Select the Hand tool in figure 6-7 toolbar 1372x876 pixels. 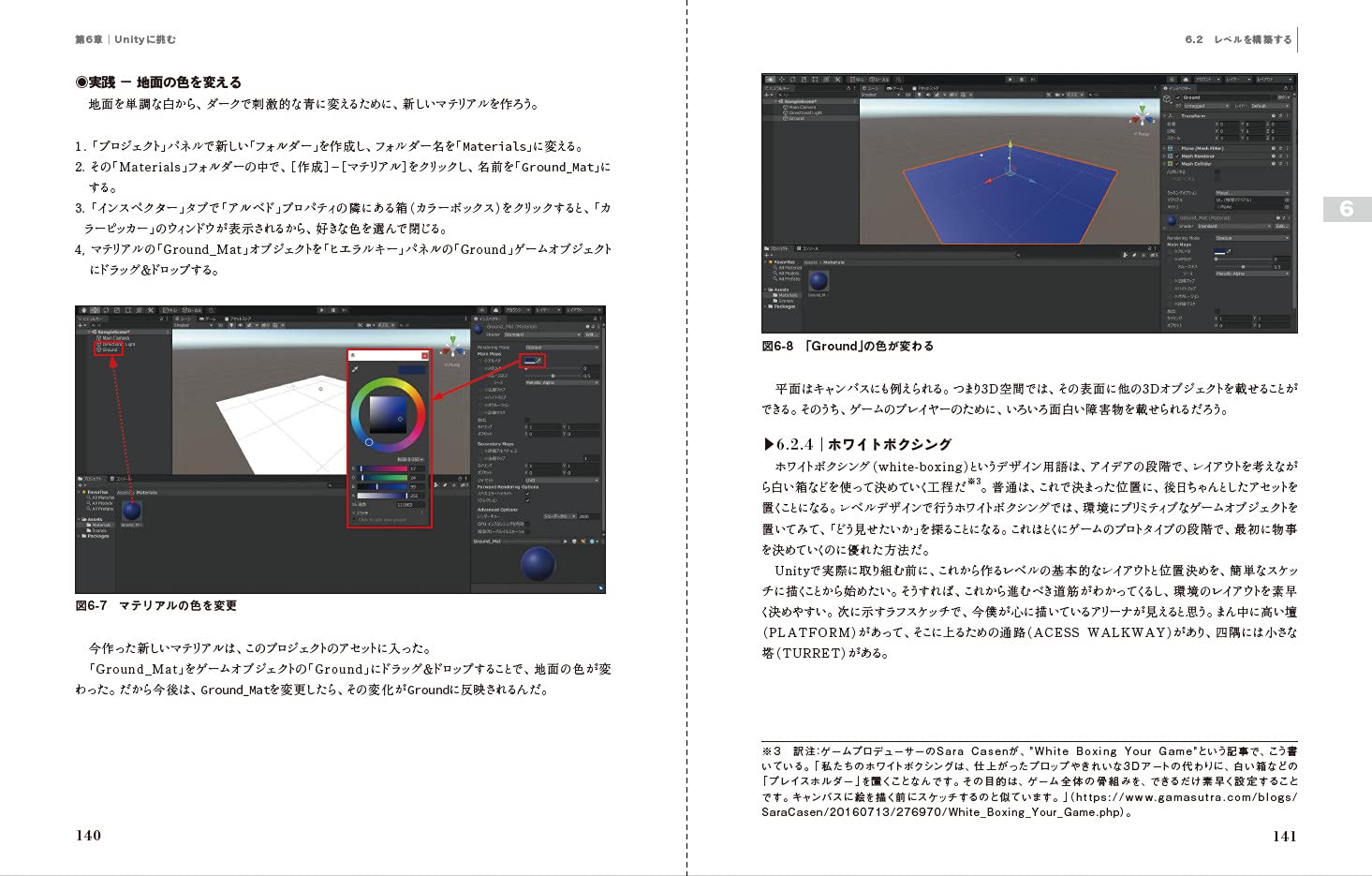click(x=83, y=310)
